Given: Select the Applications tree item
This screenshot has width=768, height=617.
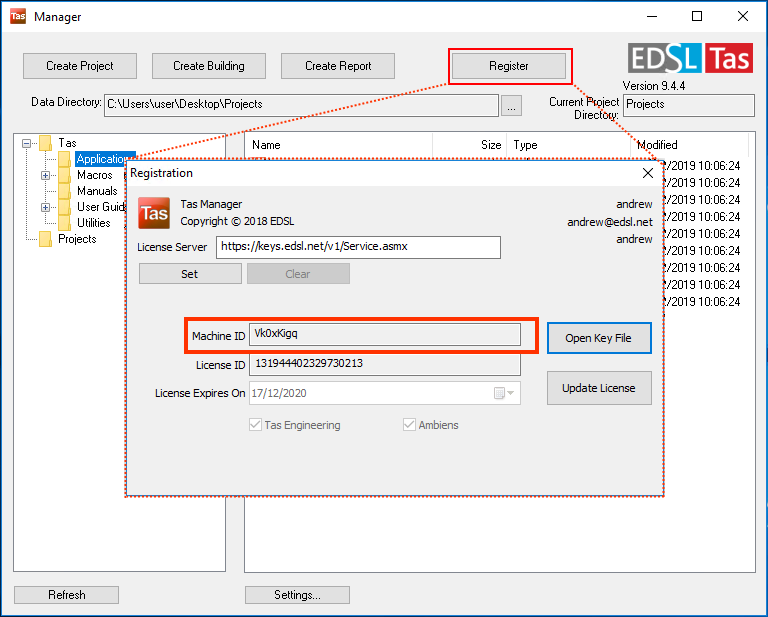Looking at the screenshot, I should 102,159.
